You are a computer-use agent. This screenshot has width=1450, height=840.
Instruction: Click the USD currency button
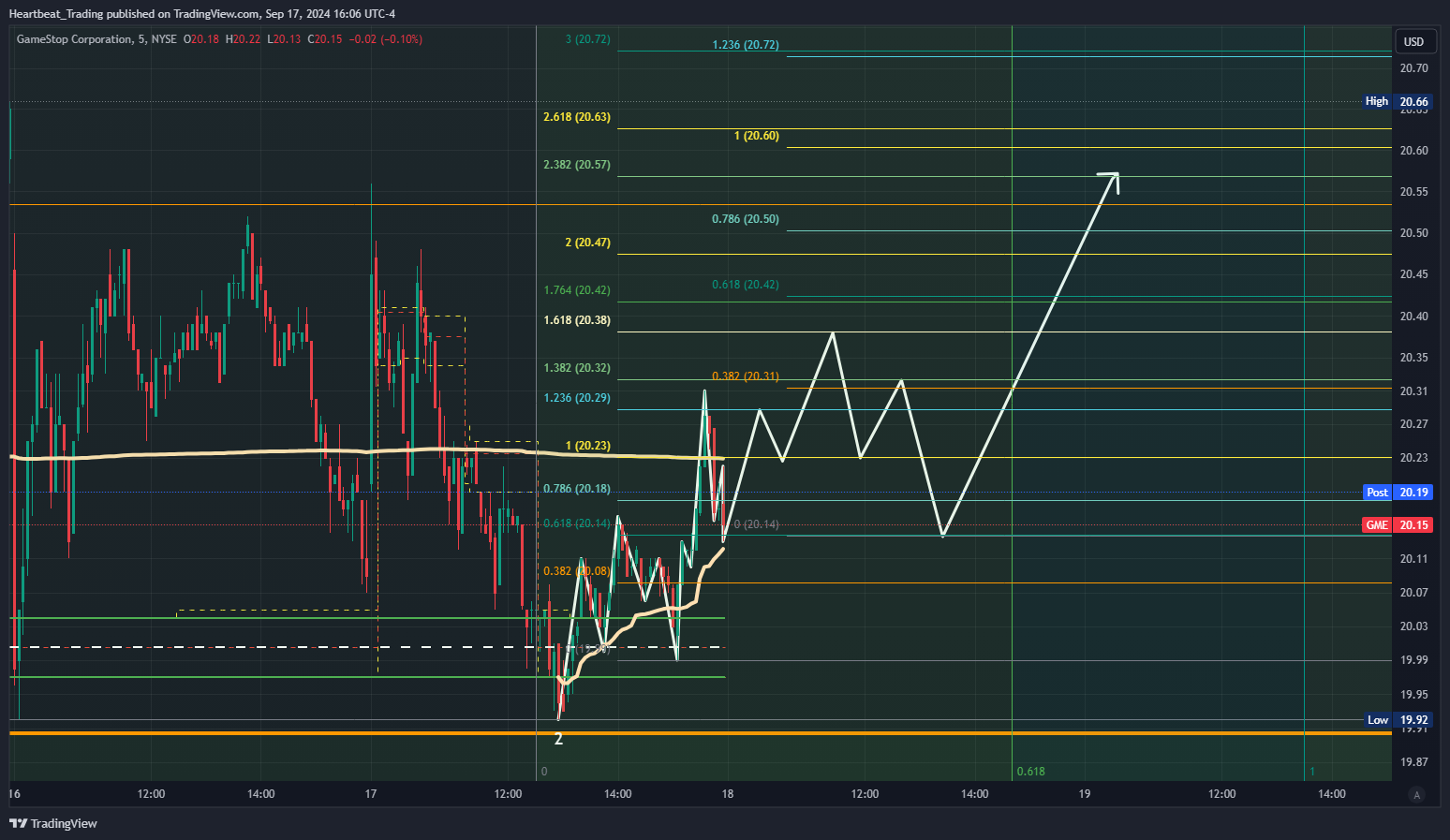click(1413, 41)
